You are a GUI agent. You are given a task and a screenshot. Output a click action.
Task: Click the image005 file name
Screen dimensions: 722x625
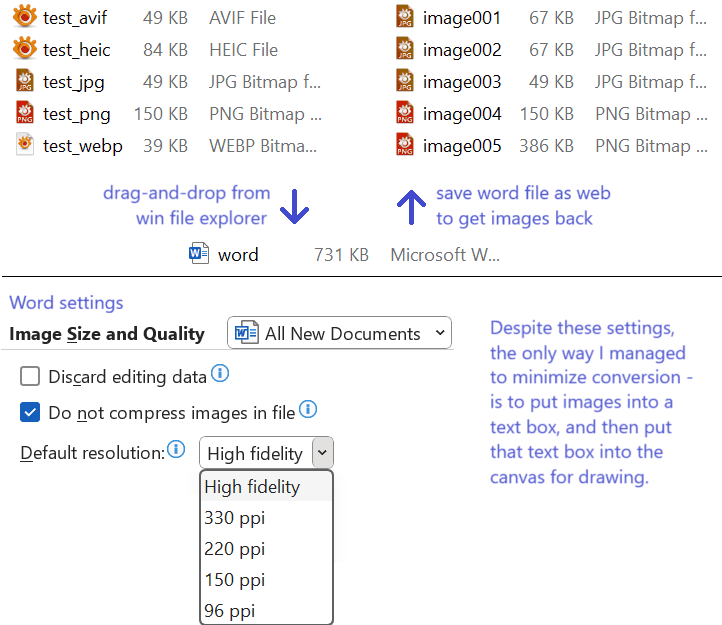461,146
